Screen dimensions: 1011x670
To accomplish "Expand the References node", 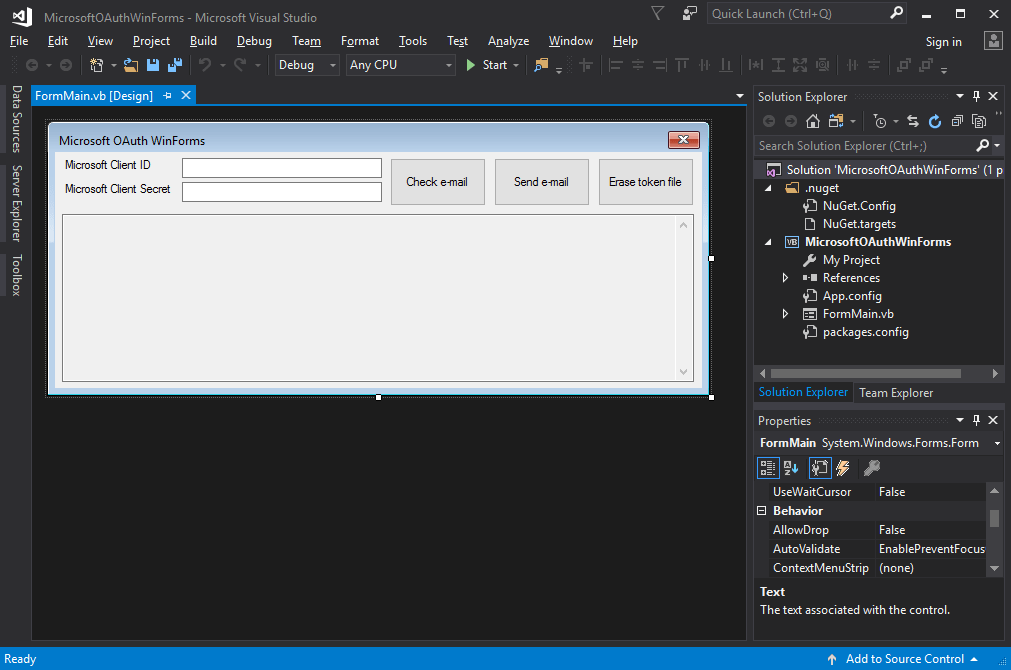I will [785, 278].
